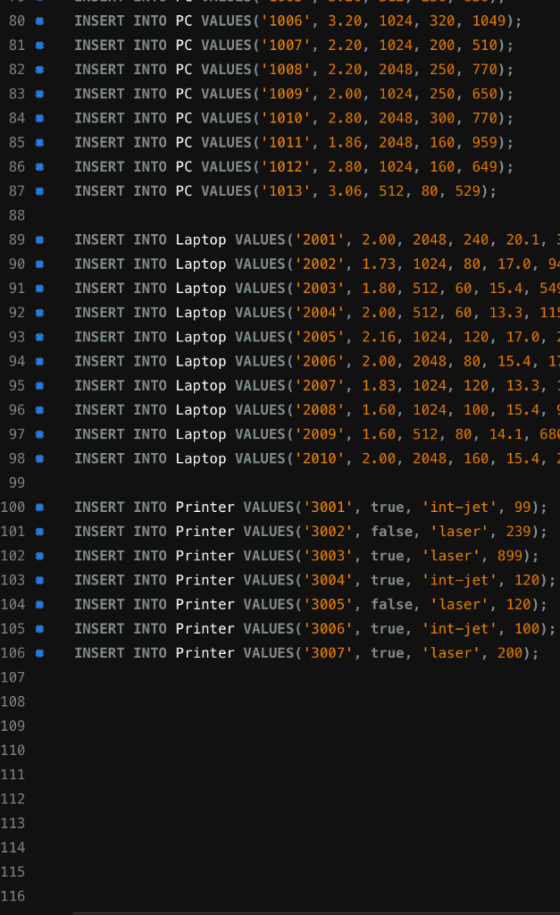Click the price 239 in Printer row

(x=519, y=532)
